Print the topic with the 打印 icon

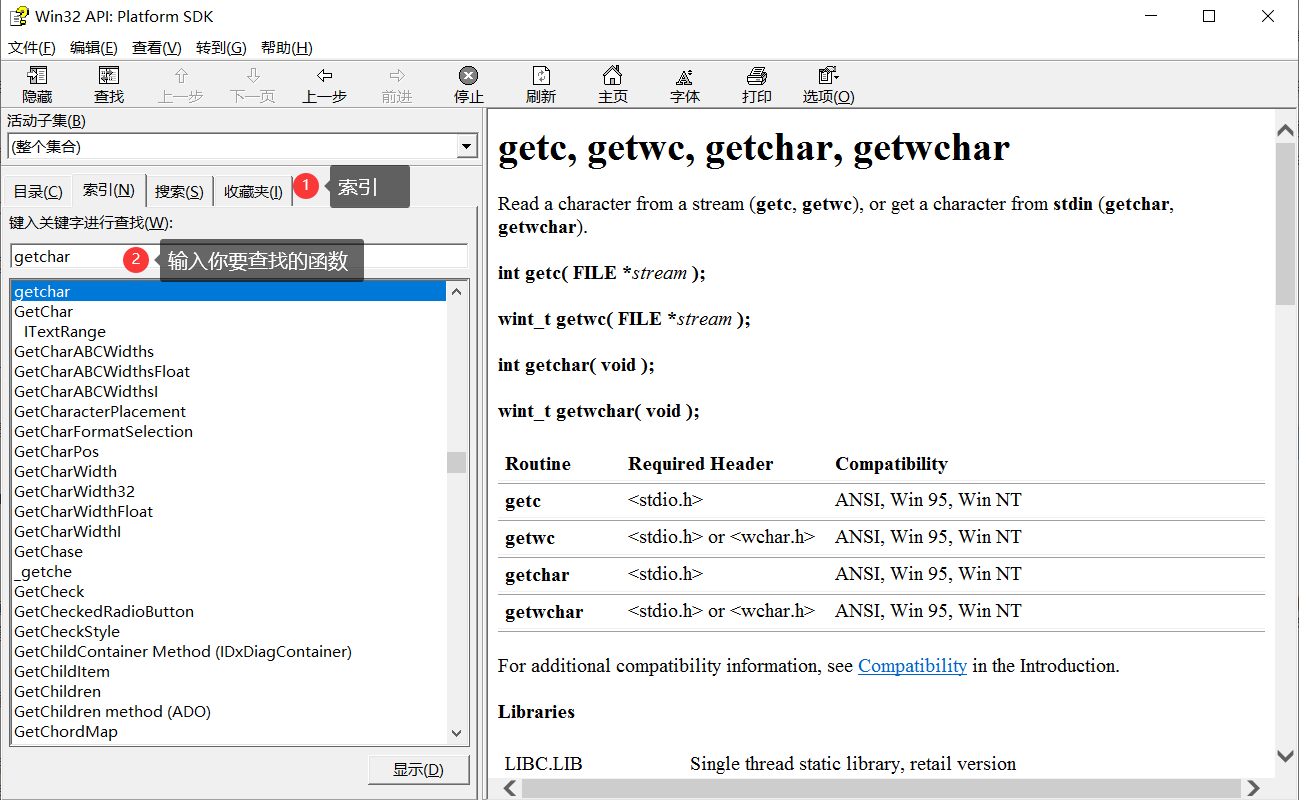[x=757, y=76]
